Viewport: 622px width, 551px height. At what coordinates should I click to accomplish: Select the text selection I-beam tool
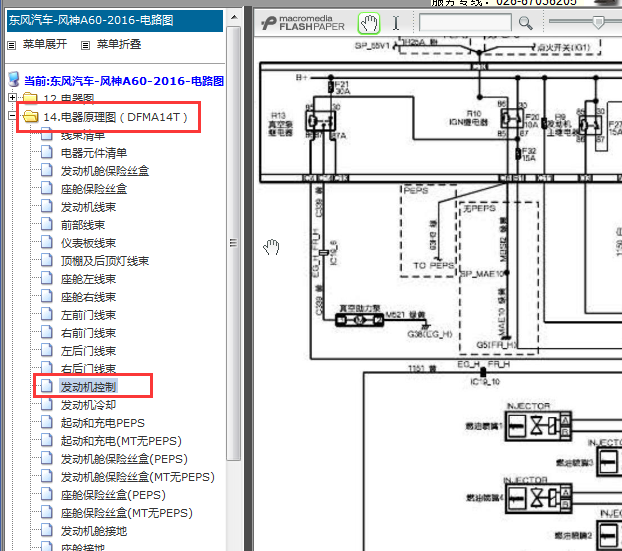tap(395, 23)
